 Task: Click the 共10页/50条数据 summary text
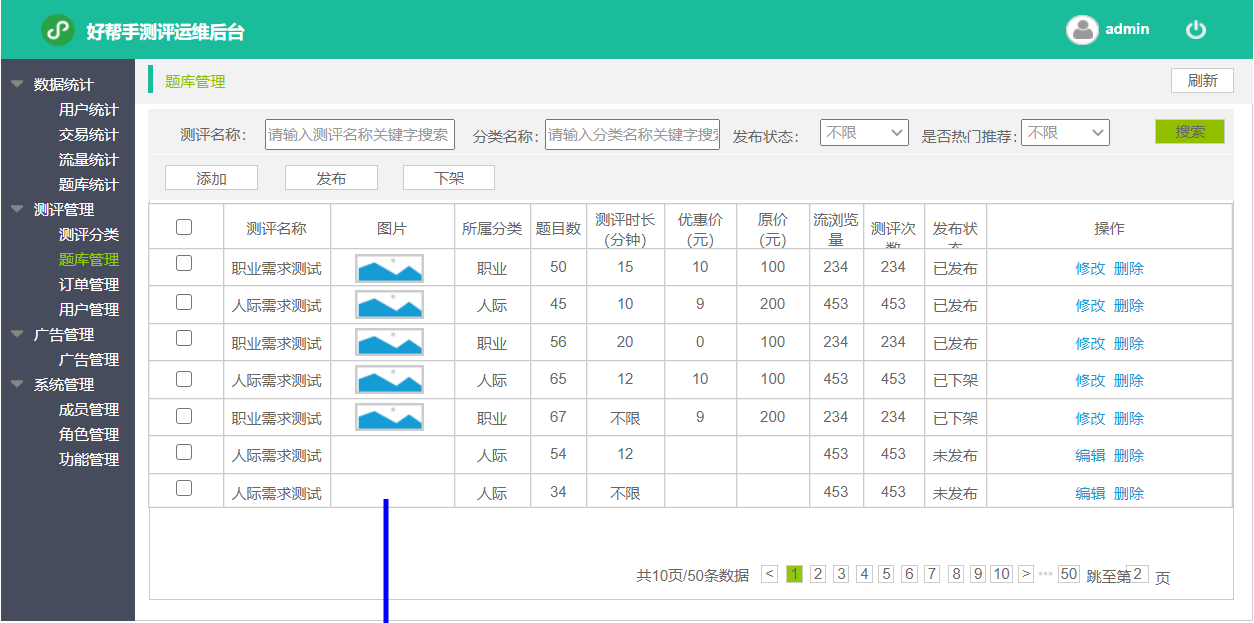point(692,576)
